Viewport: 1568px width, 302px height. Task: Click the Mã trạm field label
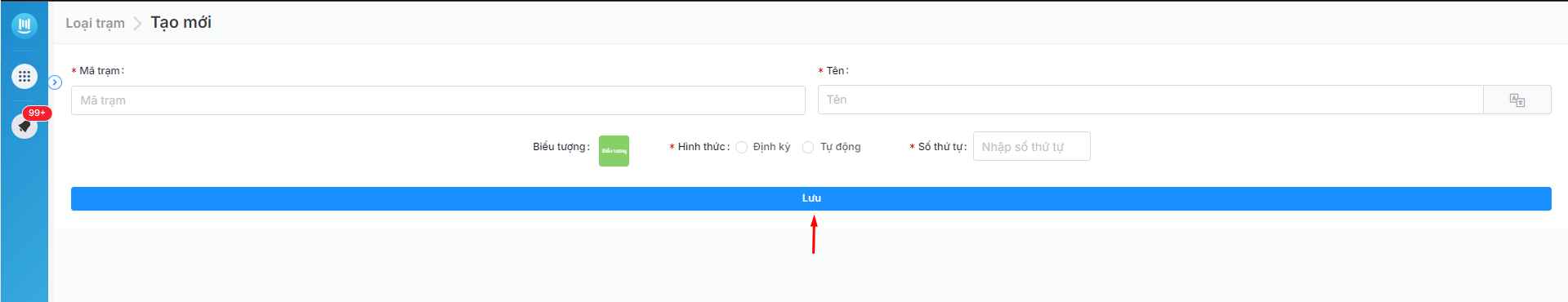(101, 71)
